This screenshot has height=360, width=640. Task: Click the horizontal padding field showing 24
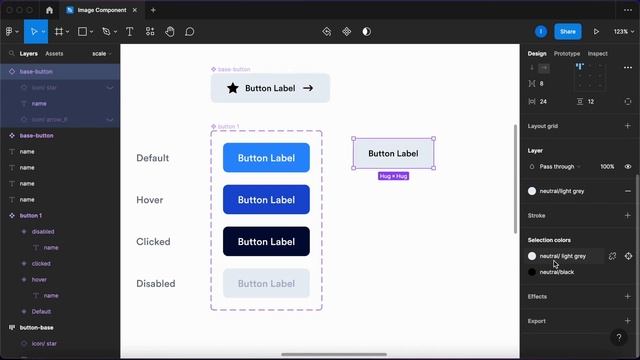(543, 101)
